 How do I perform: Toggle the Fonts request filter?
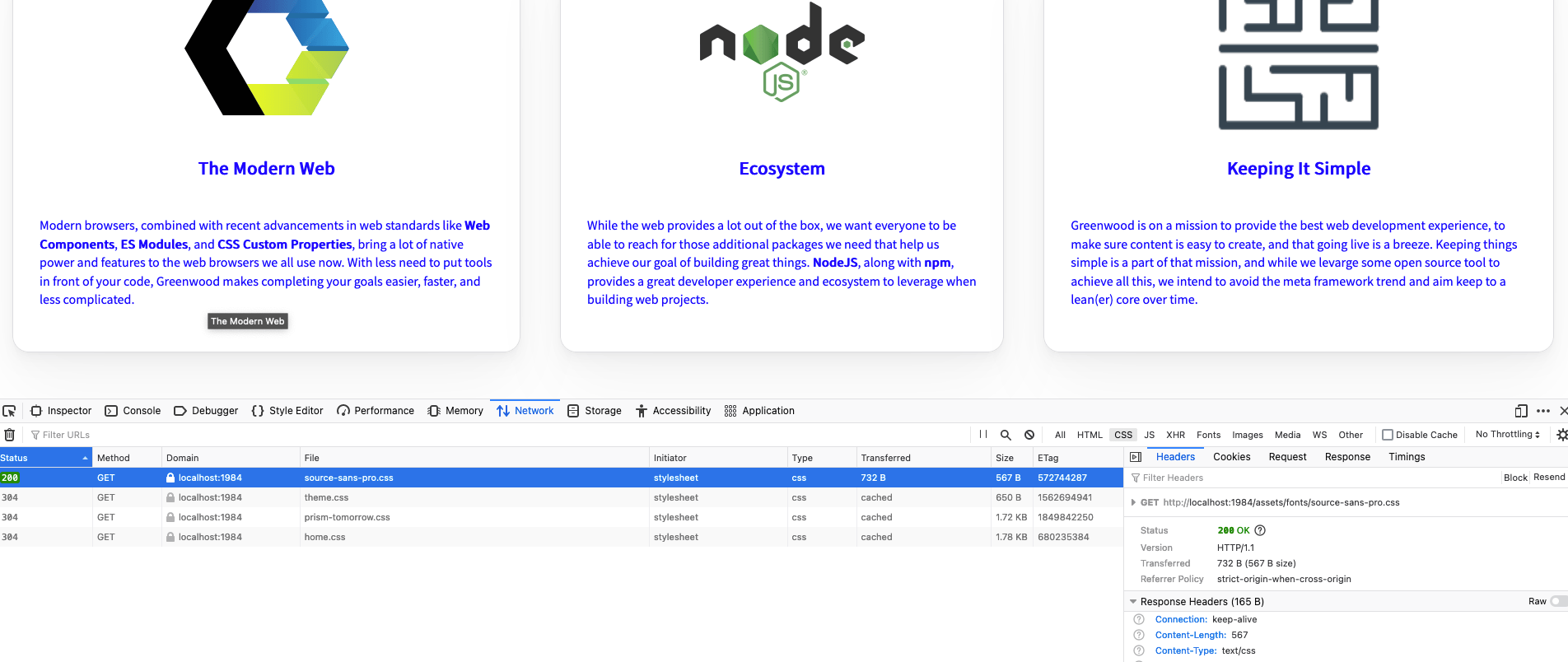1208,435
